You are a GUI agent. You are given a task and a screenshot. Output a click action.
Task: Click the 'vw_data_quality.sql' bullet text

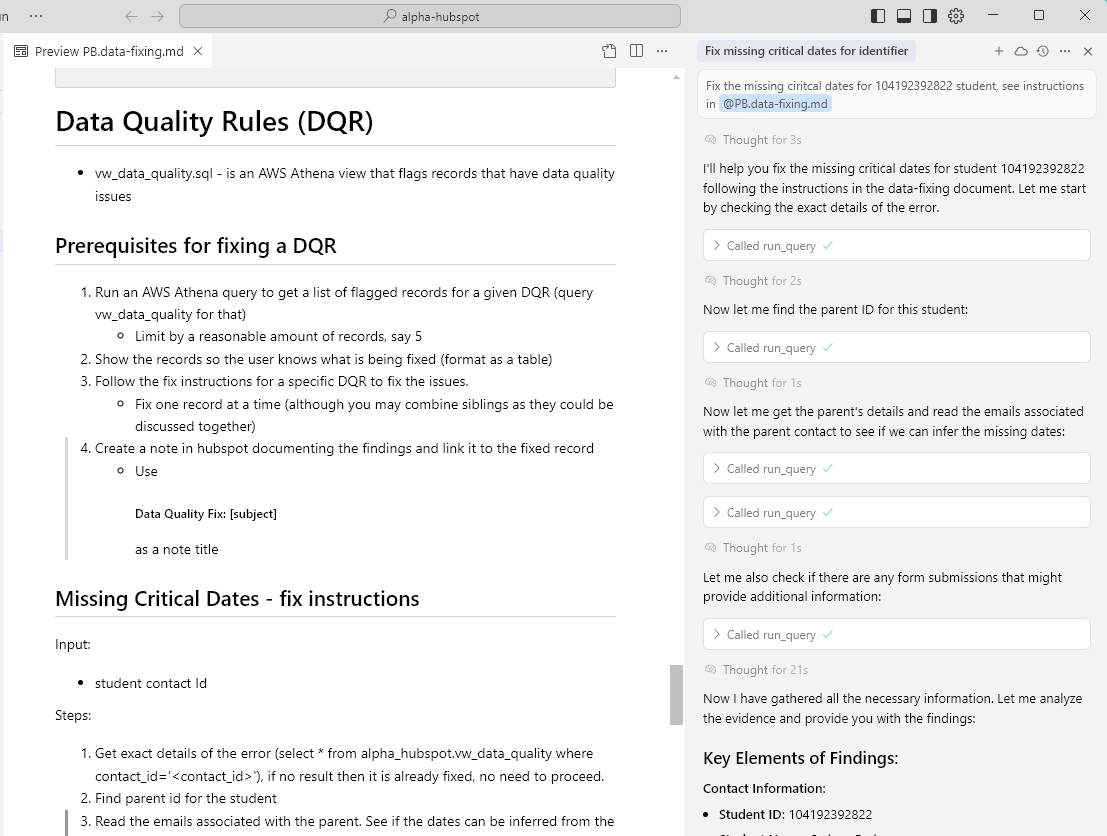pos(354,185)
